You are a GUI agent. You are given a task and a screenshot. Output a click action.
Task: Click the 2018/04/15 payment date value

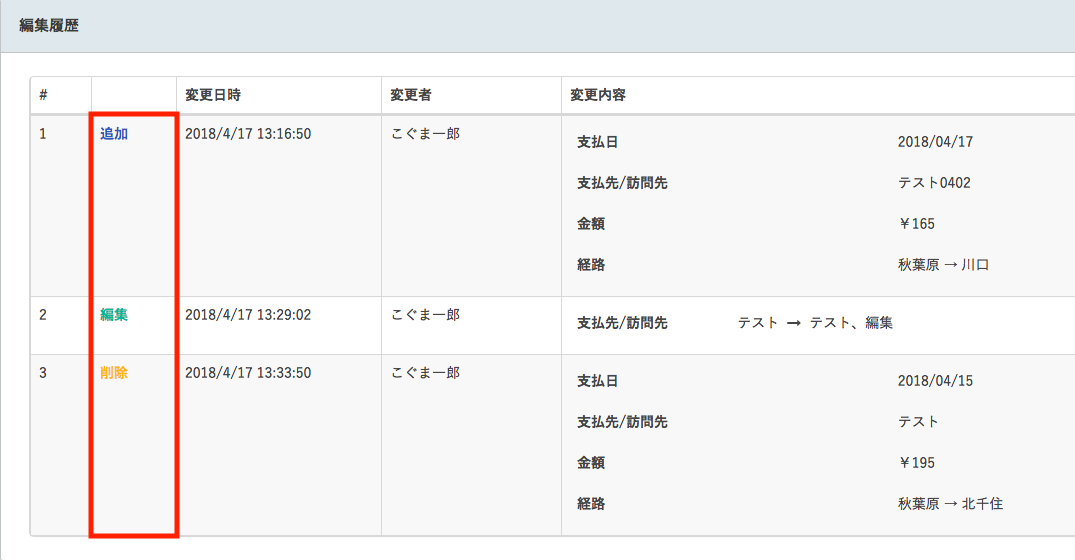[935, 381]
